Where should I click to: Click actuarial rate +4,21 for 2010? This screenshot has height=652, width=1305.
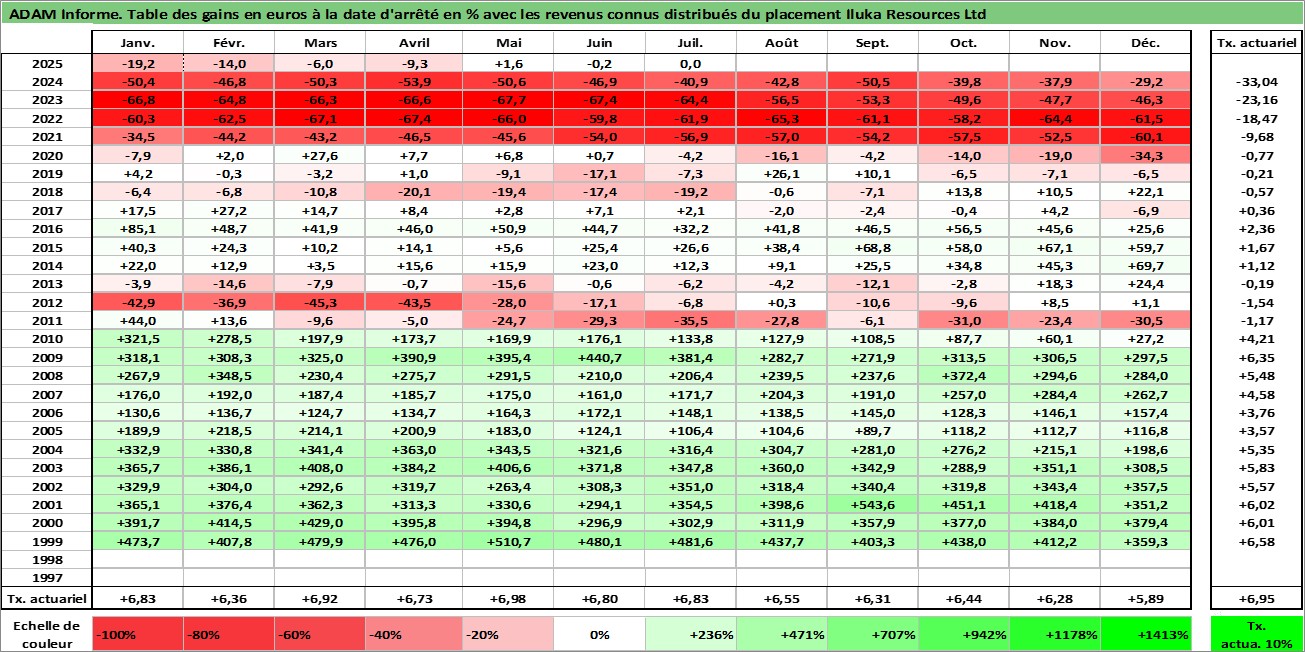pos(1257,339)
